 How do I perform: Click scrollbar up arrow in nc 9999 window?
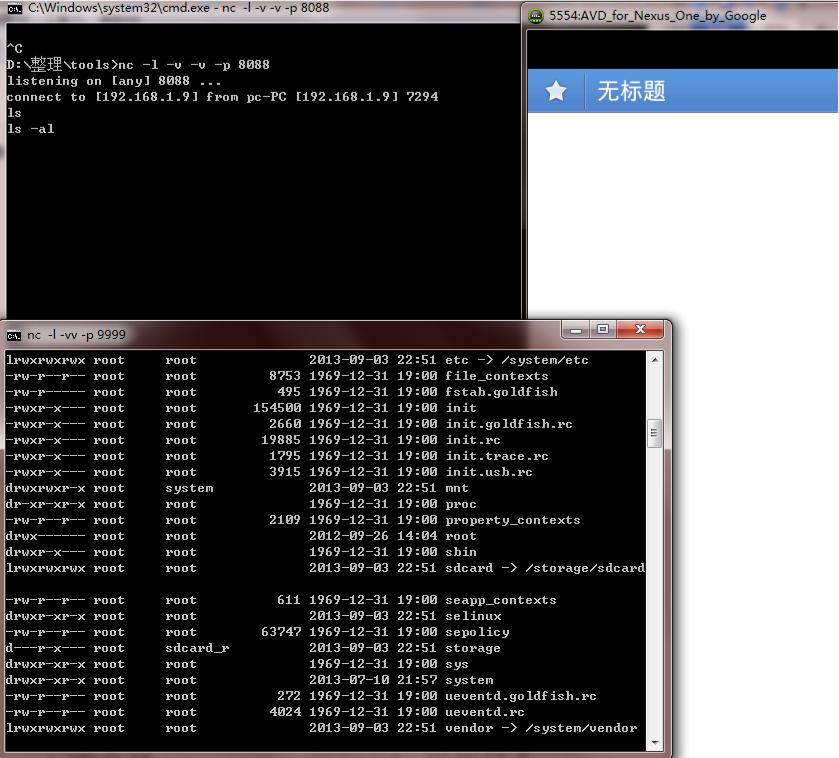pos(655,360)
